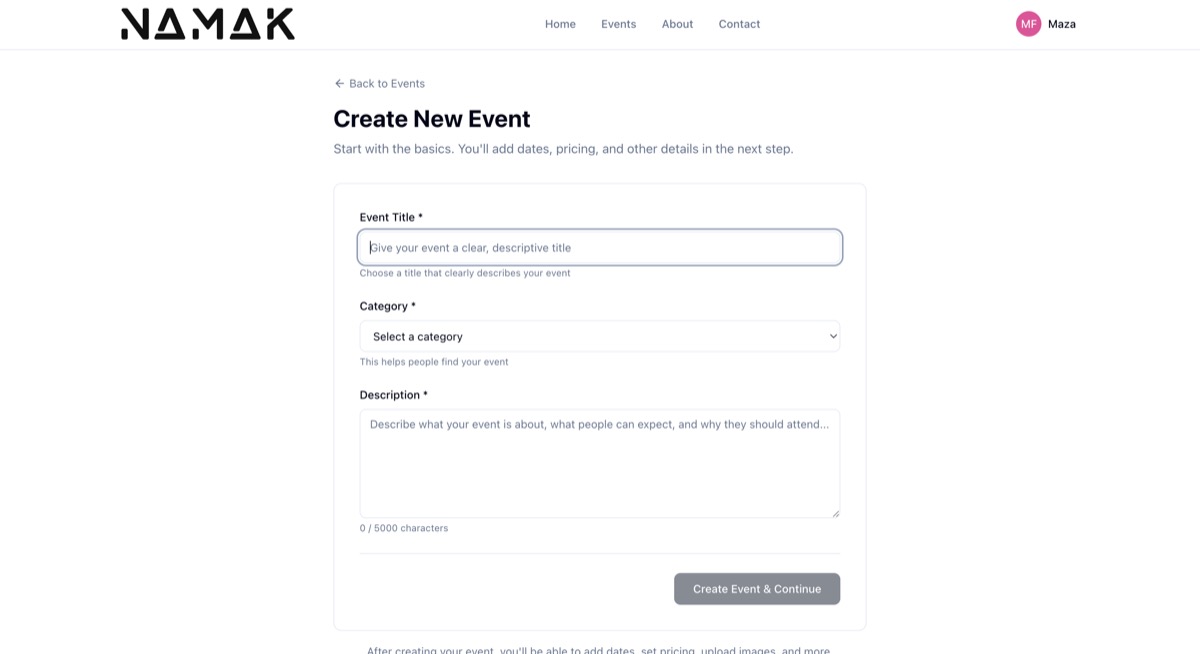This screenshot has height=654, width=1200.
Task: Click the Event Title label
Action: (x=391, y=217)
